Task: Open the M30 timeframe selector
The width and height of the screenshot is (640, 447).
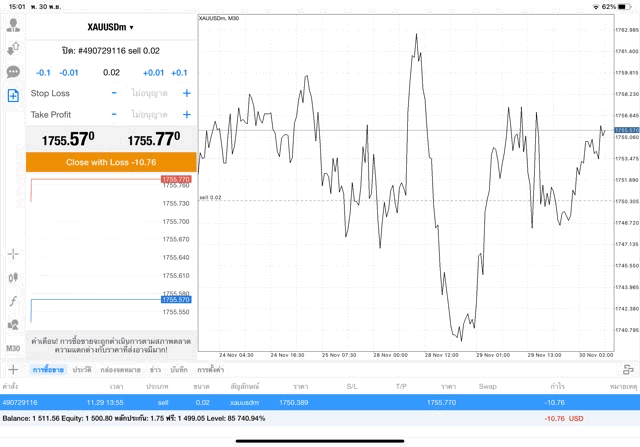Action: pos(13,348)
